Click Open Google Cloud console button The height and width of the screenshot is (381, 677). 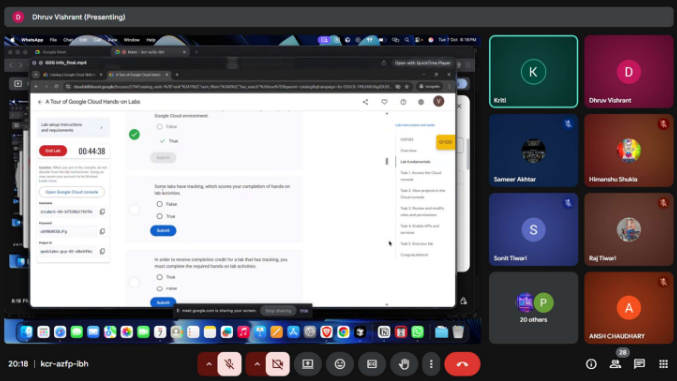[x=72, y=192]
